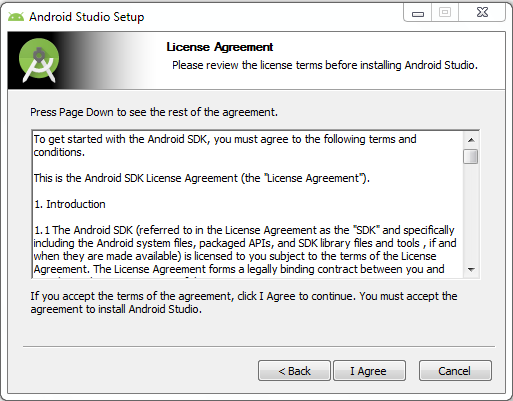Click the Android robot icon in title bar
This screenshot has width=513, height=401.
point(16,17)
